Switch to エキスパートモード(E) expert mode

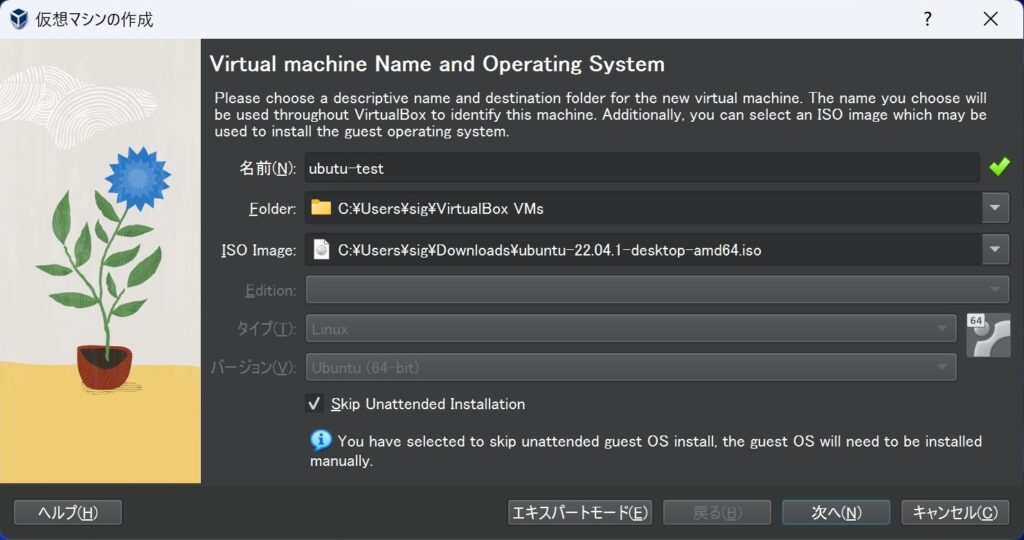[580, 512]
